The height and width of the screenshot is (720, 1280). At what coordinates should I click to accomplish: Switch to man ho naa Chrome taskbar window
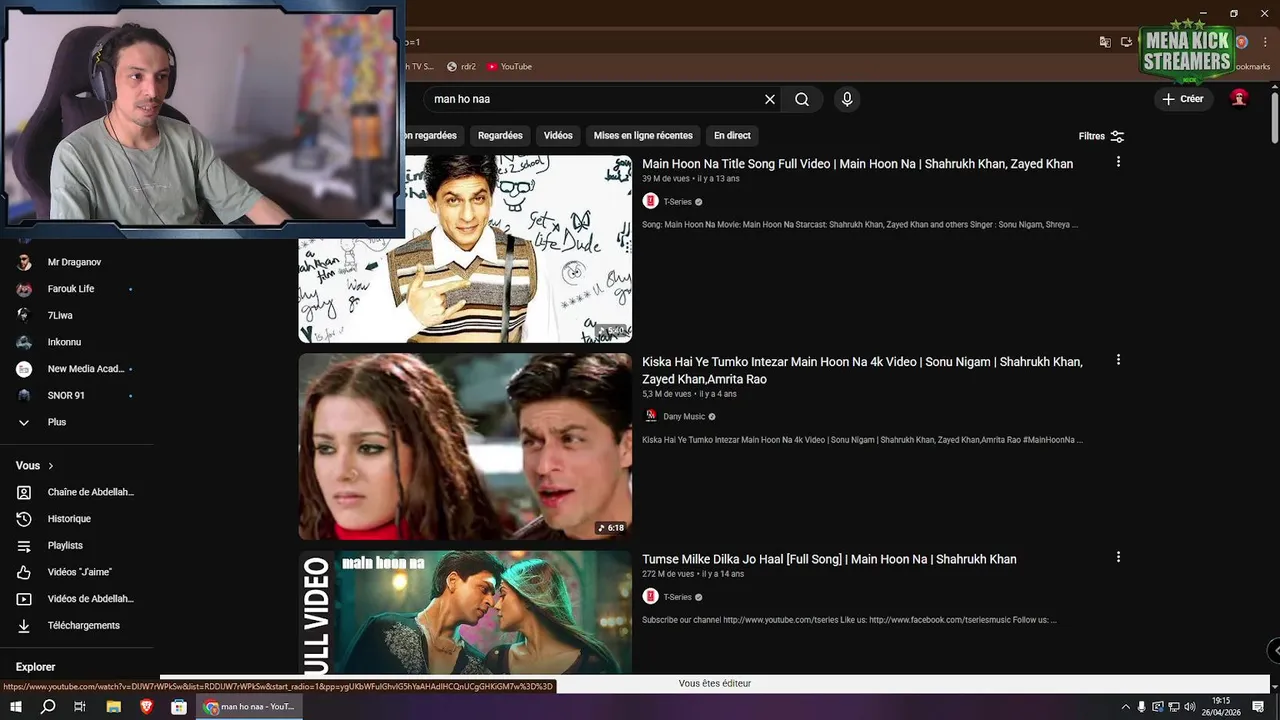tap(250, 707)
